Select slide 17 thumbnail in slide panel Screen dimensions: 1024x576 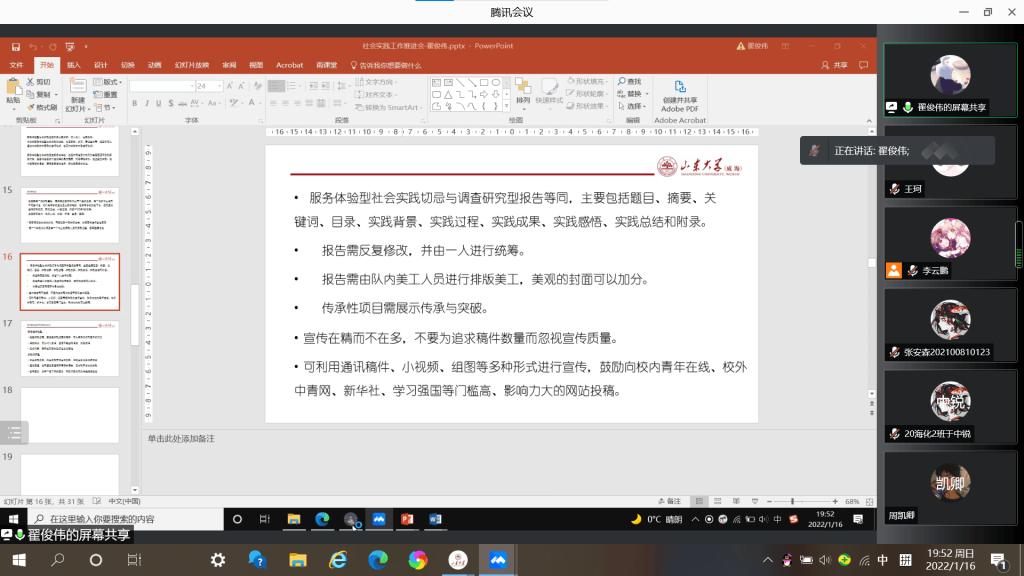pos(70,347)
